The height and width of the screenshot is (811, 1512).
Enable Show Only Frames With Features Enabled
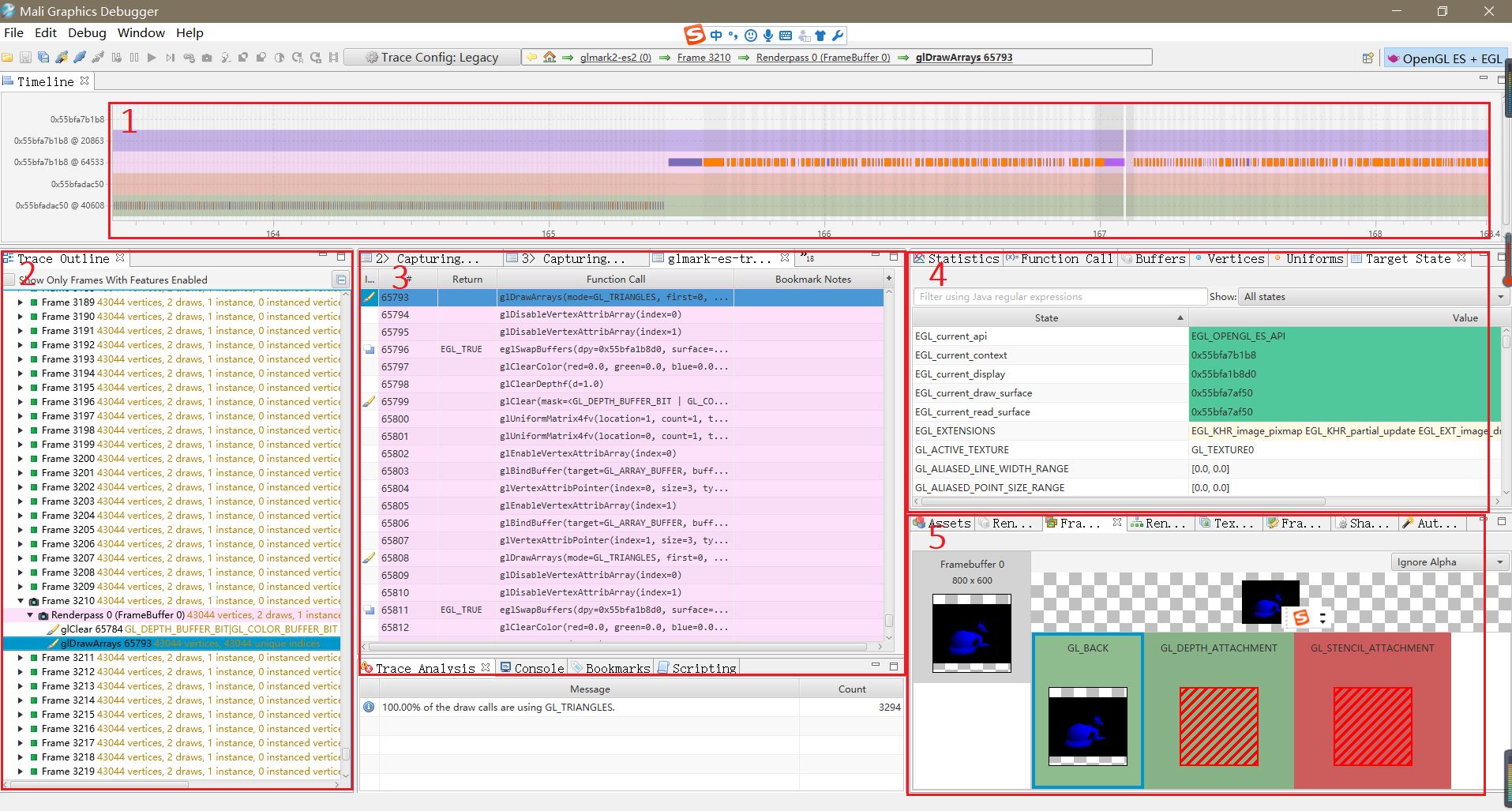[11, 280]
